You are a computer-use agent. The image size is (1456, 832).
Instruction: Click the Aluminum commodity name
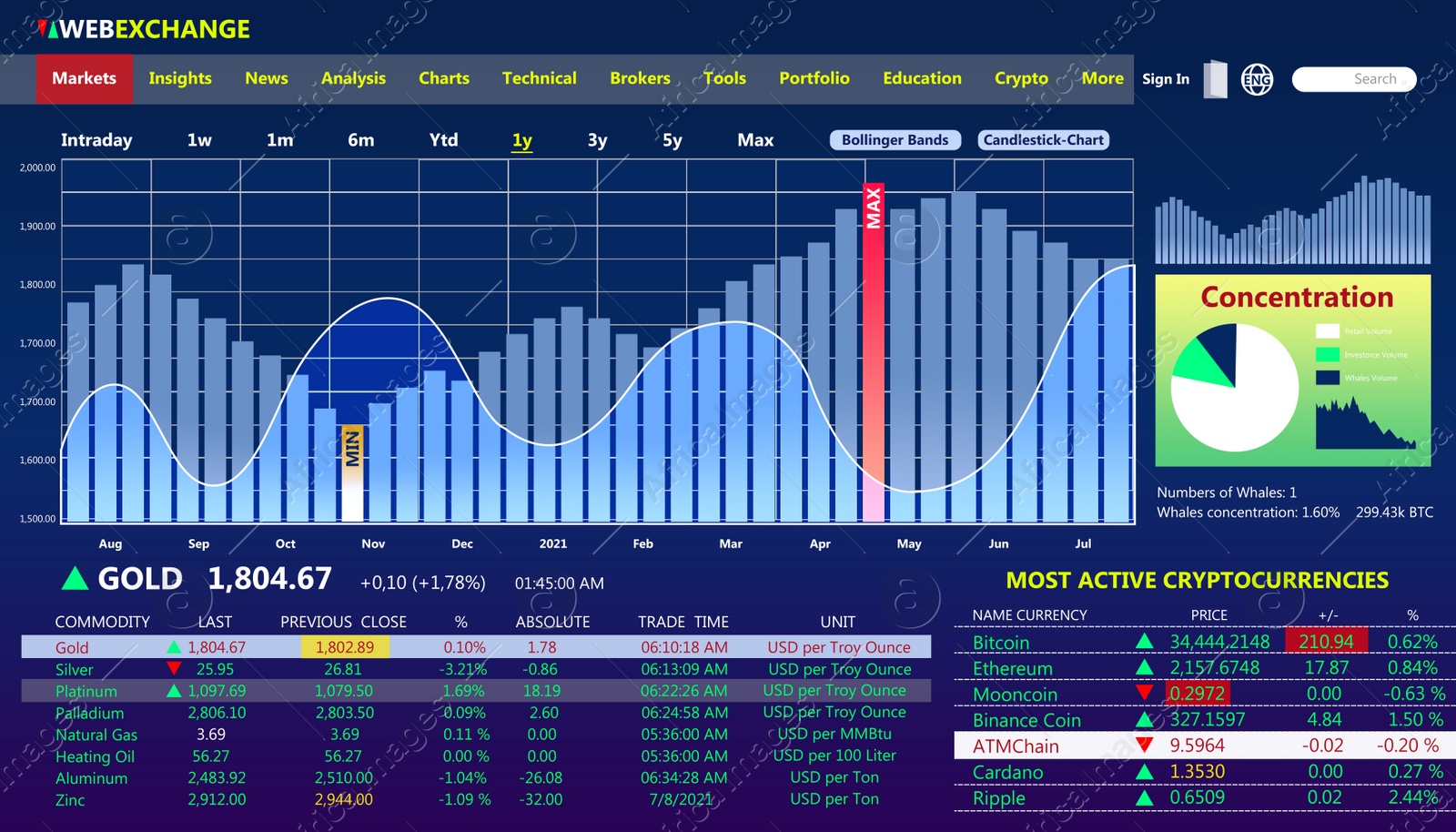(x=91, y=778)
